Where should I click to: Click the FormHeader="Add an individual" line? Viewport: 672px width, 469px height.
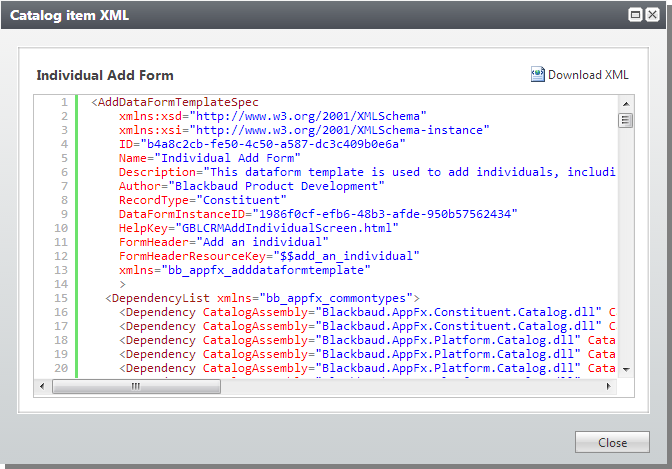tap(224, 242)
